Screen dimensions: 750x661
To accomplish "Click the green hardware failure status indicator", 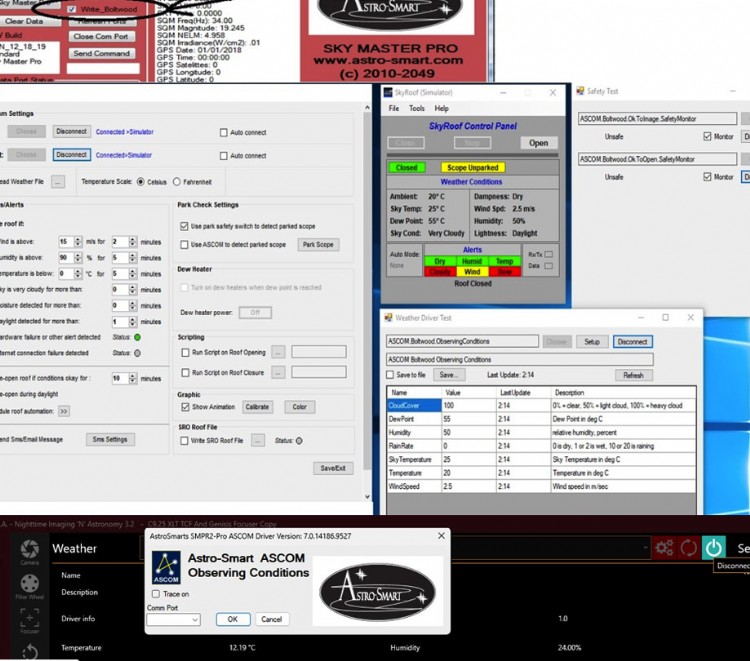I will 137,337.
